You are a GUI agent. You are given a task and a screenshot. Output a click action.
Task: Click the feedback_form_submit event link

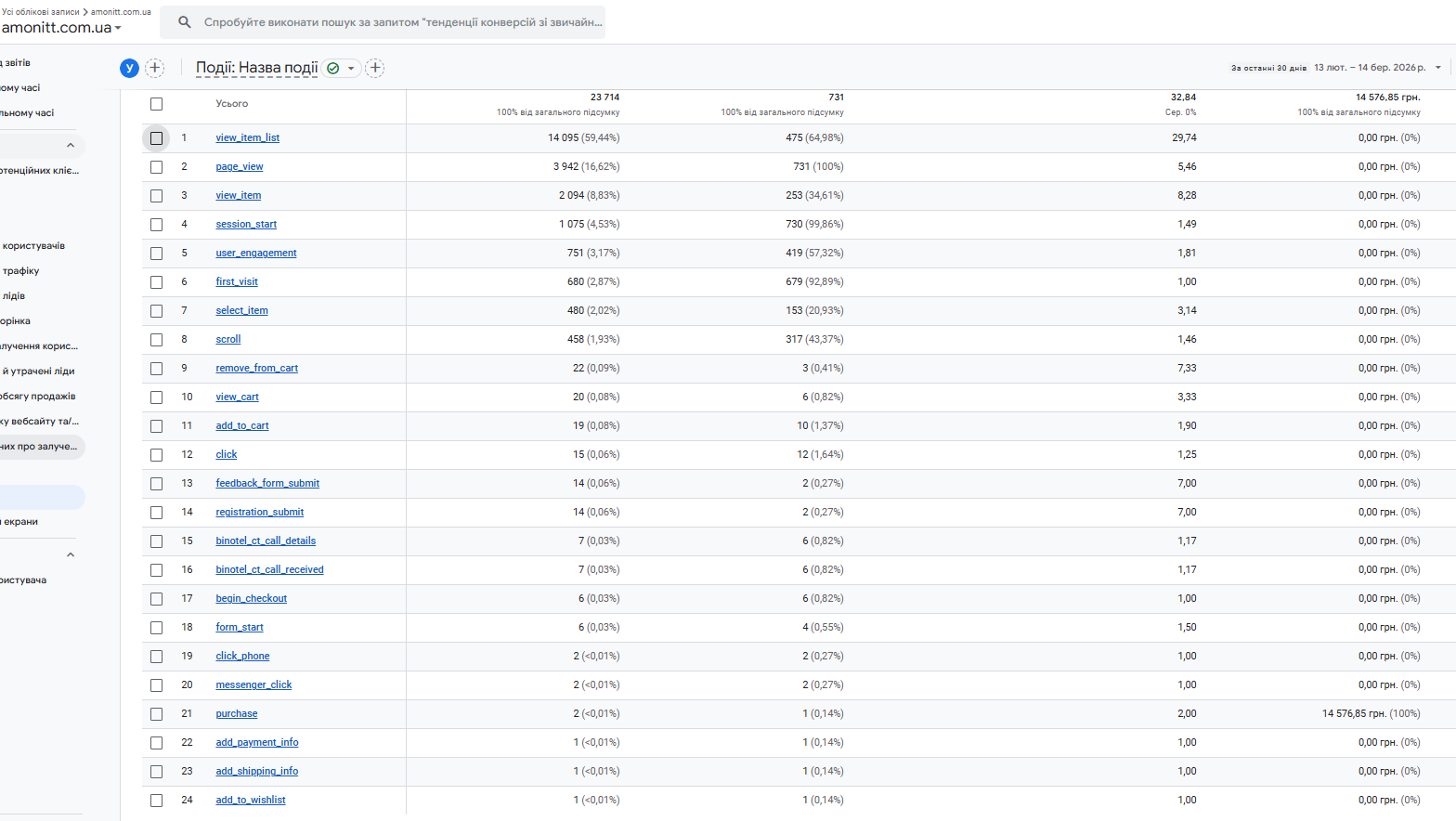click(x=267, y=484)
